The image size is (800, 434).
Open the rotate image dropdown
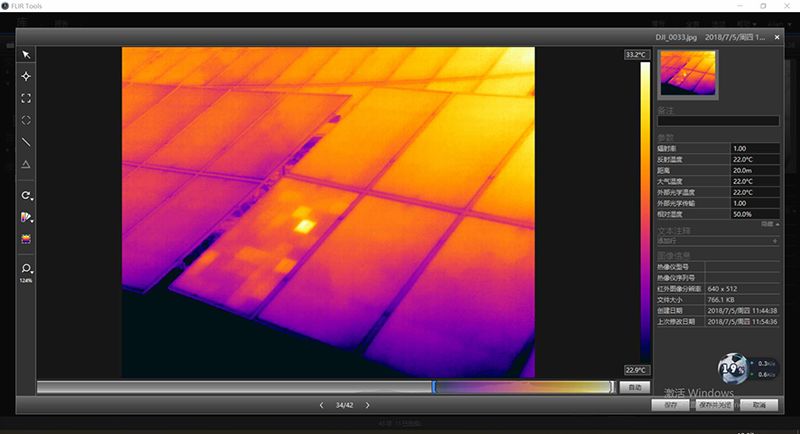(x=27, y=195)
